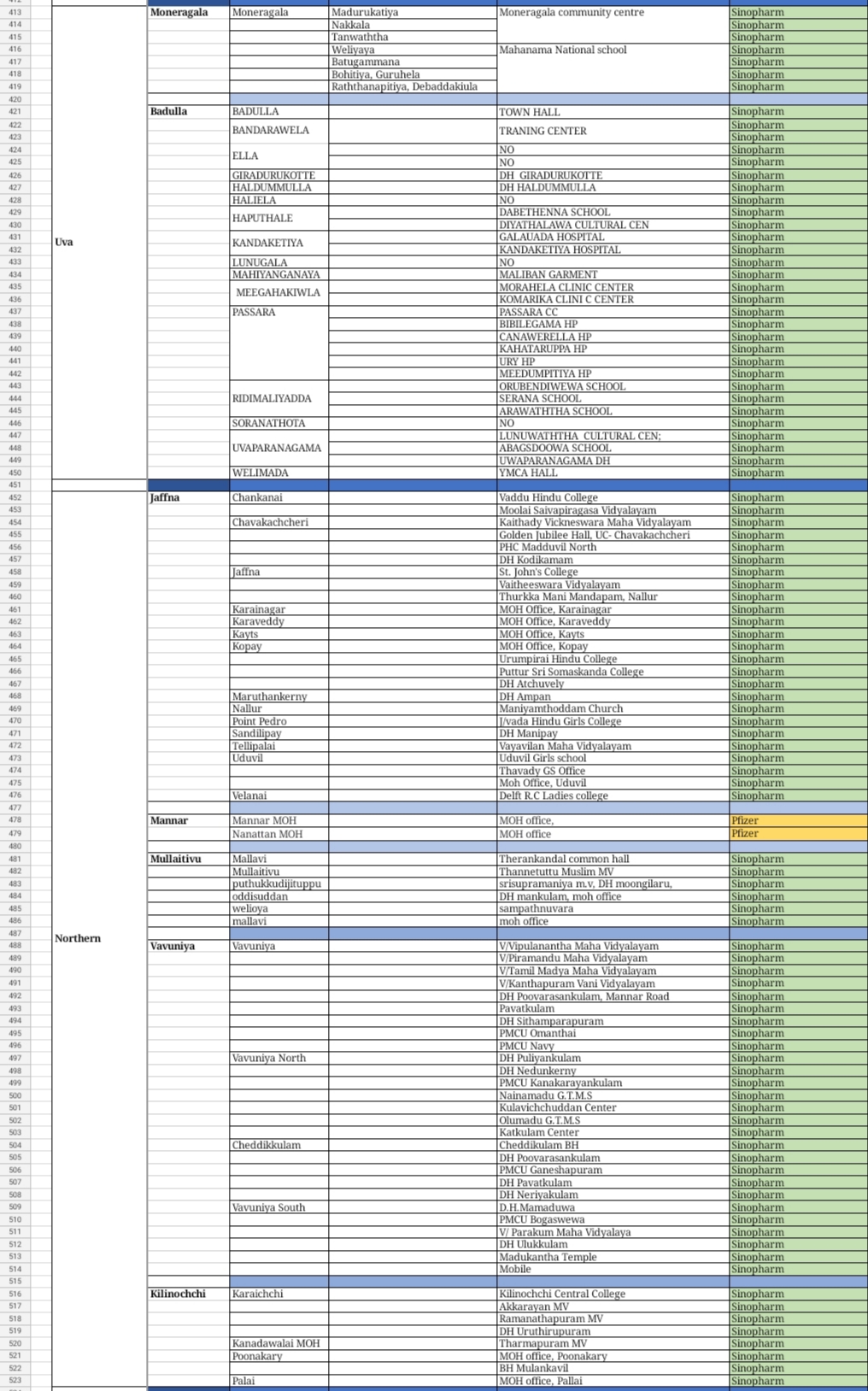The height and width of the screenshot is (1391, 868).
Task: Select the WELIMADA cell
Action: click(x=279, y=472)
